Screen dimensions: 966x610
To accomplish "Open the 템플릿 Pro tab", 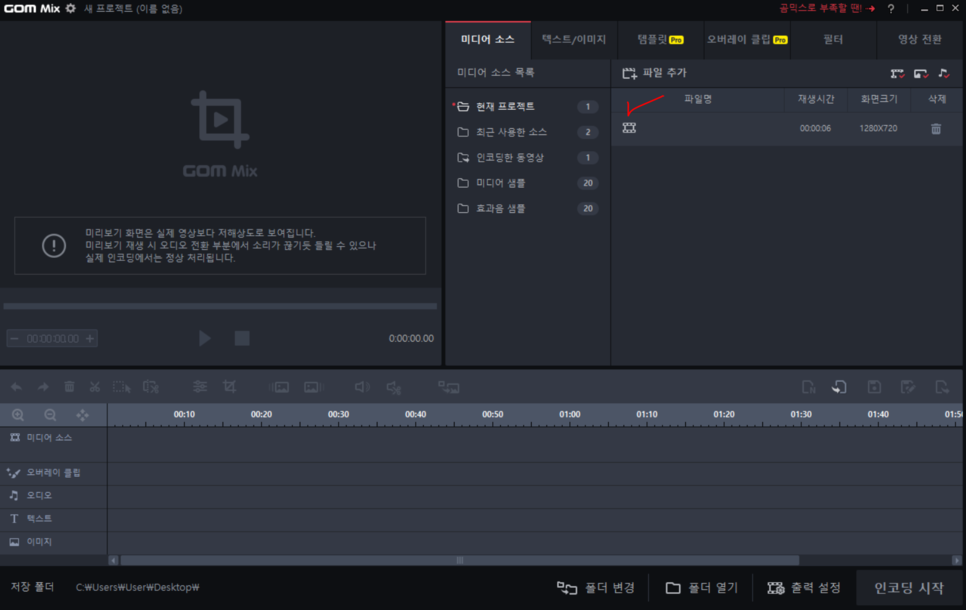I will (660, 39).
